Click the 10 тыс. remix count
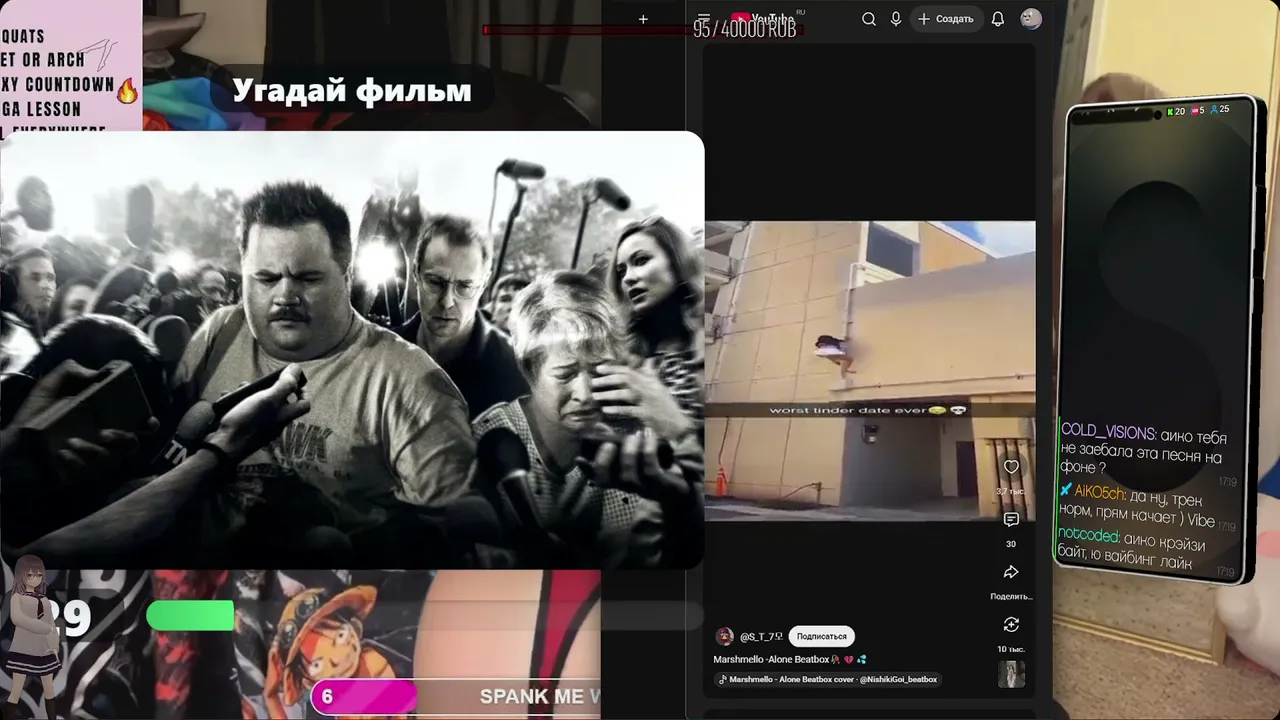This screenshot has height=720, width=1280. pyautogui.click(x=1010, y=649)
